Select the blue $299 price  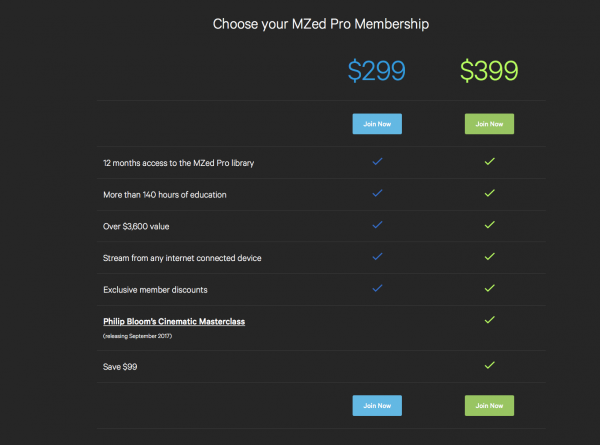(377, 70)
